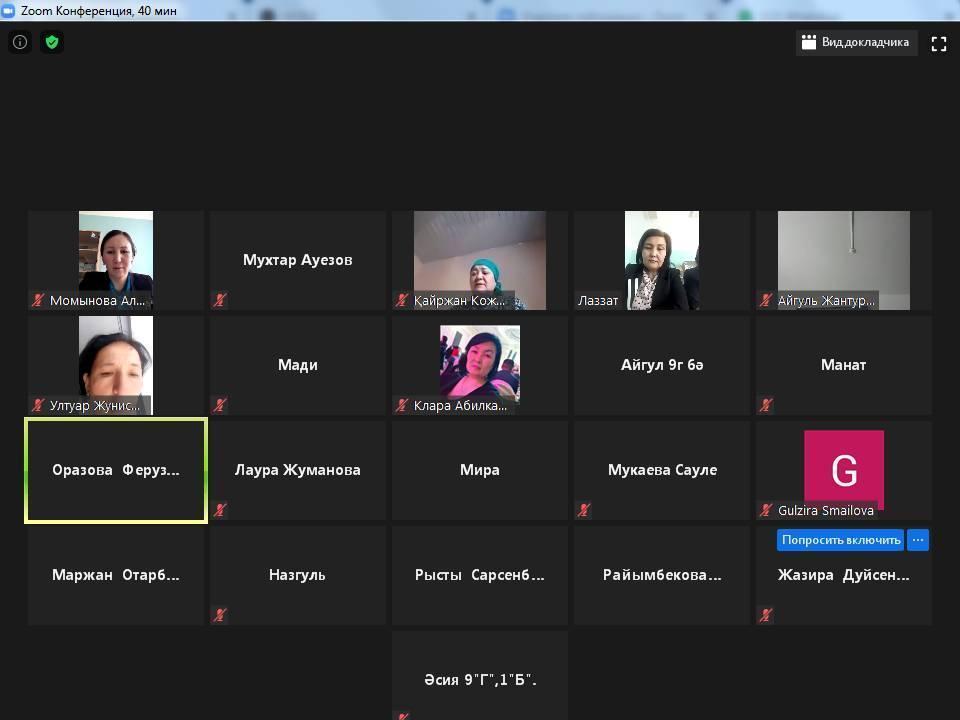
Task: Select the Райымбекова participant name
Action: click(x=662, y=575)
